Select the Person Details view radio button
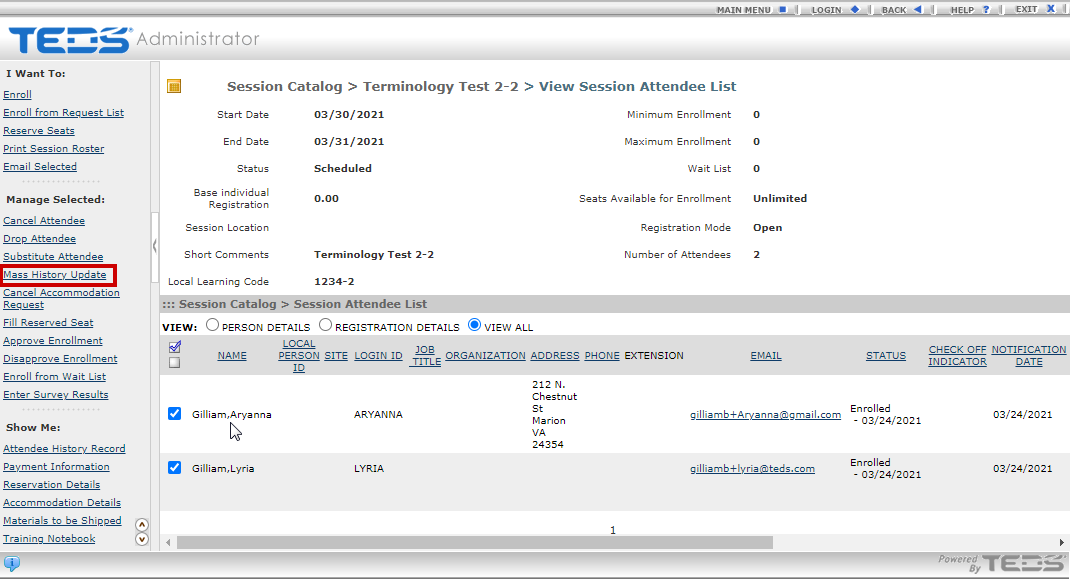The image size is (1070, 580). [212, 326]
